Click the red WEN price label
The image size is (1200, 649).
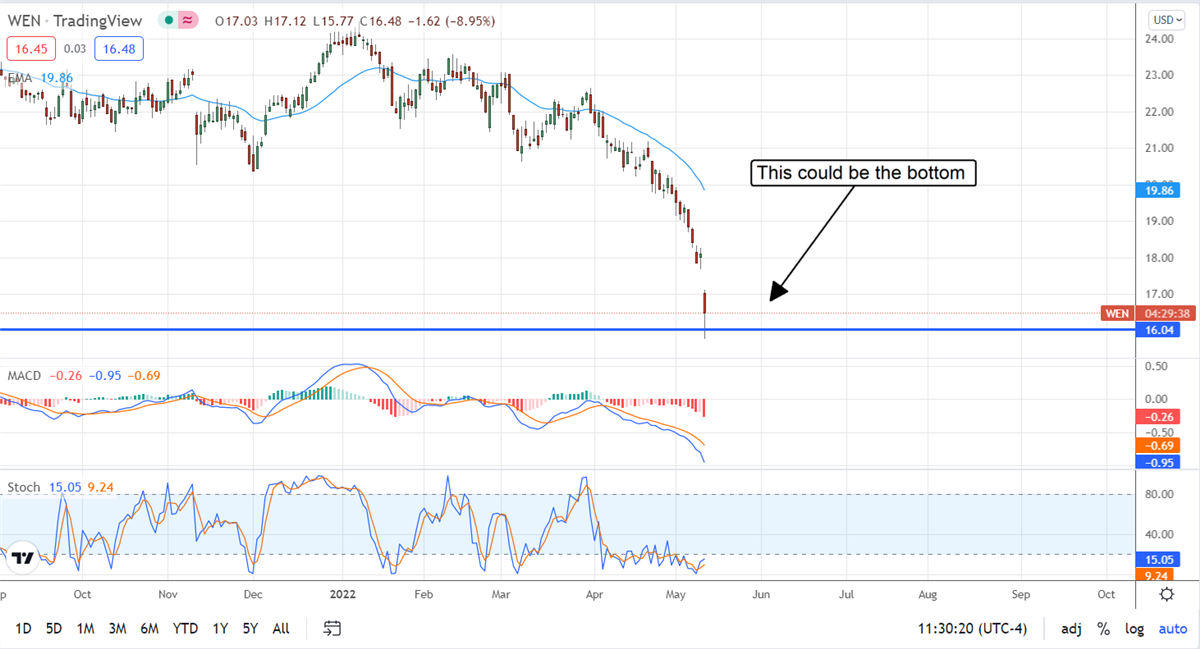(x=1117, y=313)
